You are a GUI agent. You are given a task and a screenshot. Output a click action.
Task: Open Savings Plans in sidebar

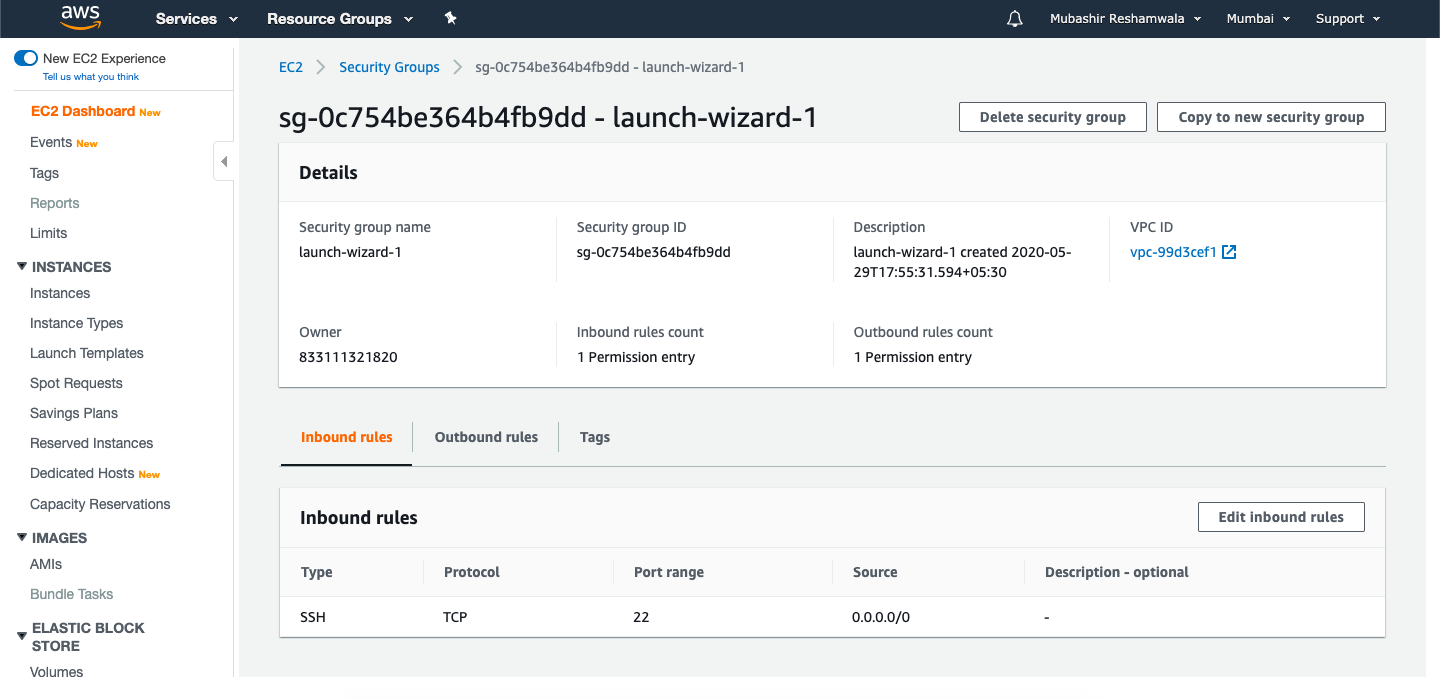tap(74, 413)
